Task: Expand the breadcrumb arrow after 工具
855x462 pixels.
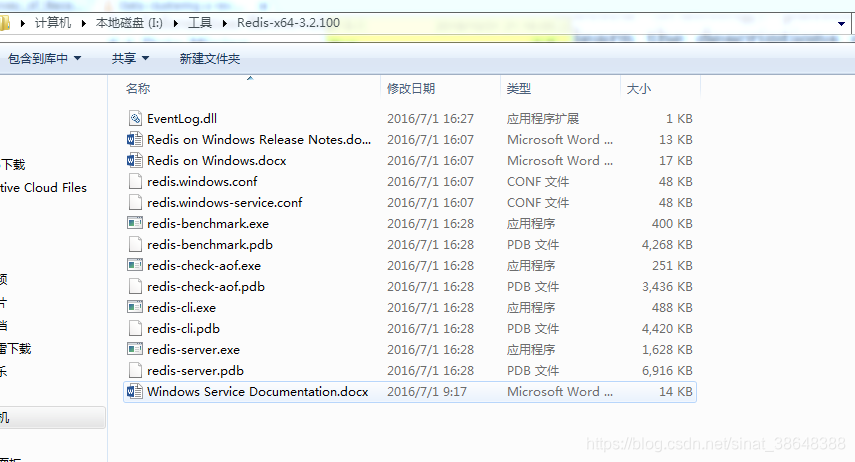Action: click(225, 23)
